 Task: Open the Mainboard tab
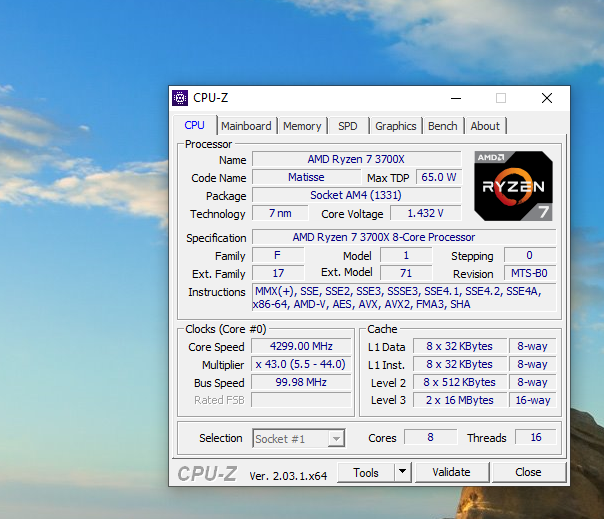pyautogui.click(x=246, y=126)
